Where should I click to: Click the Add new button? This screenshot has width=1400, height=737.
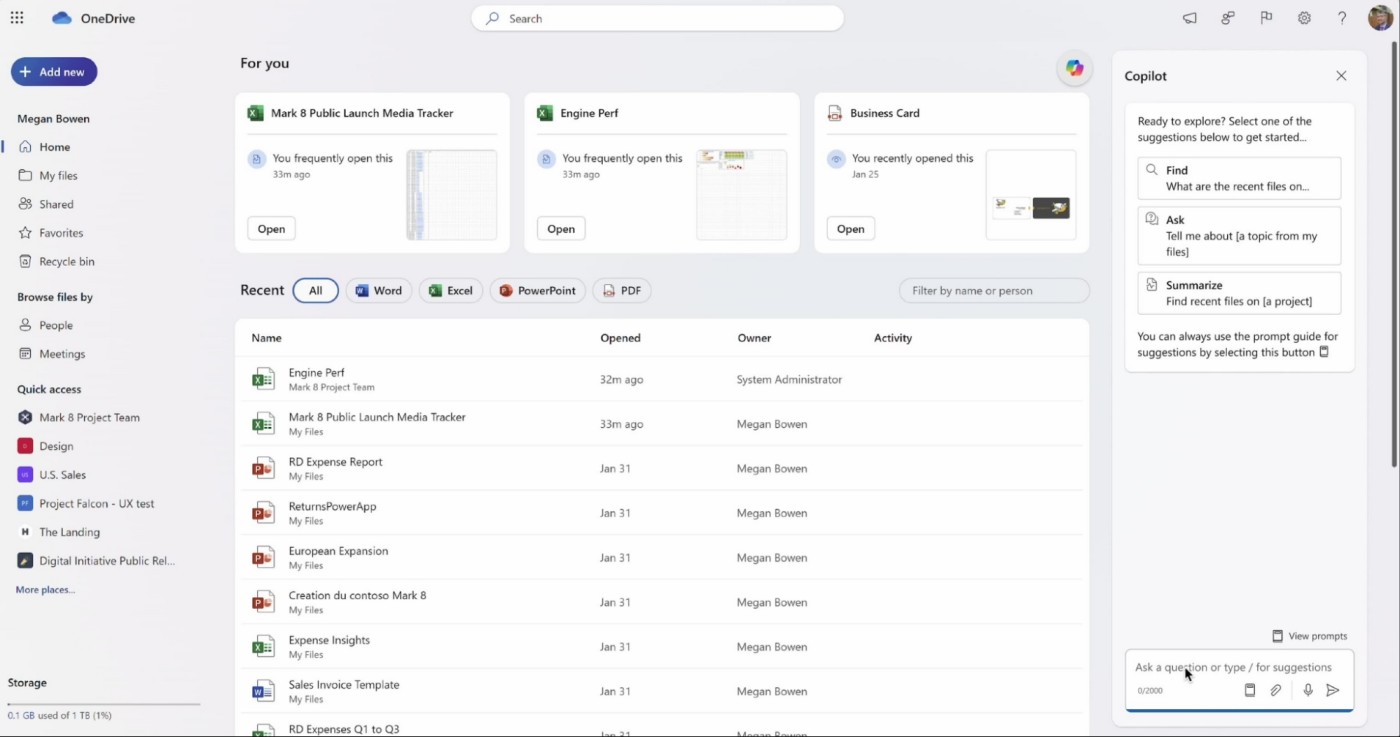[54, 72]
